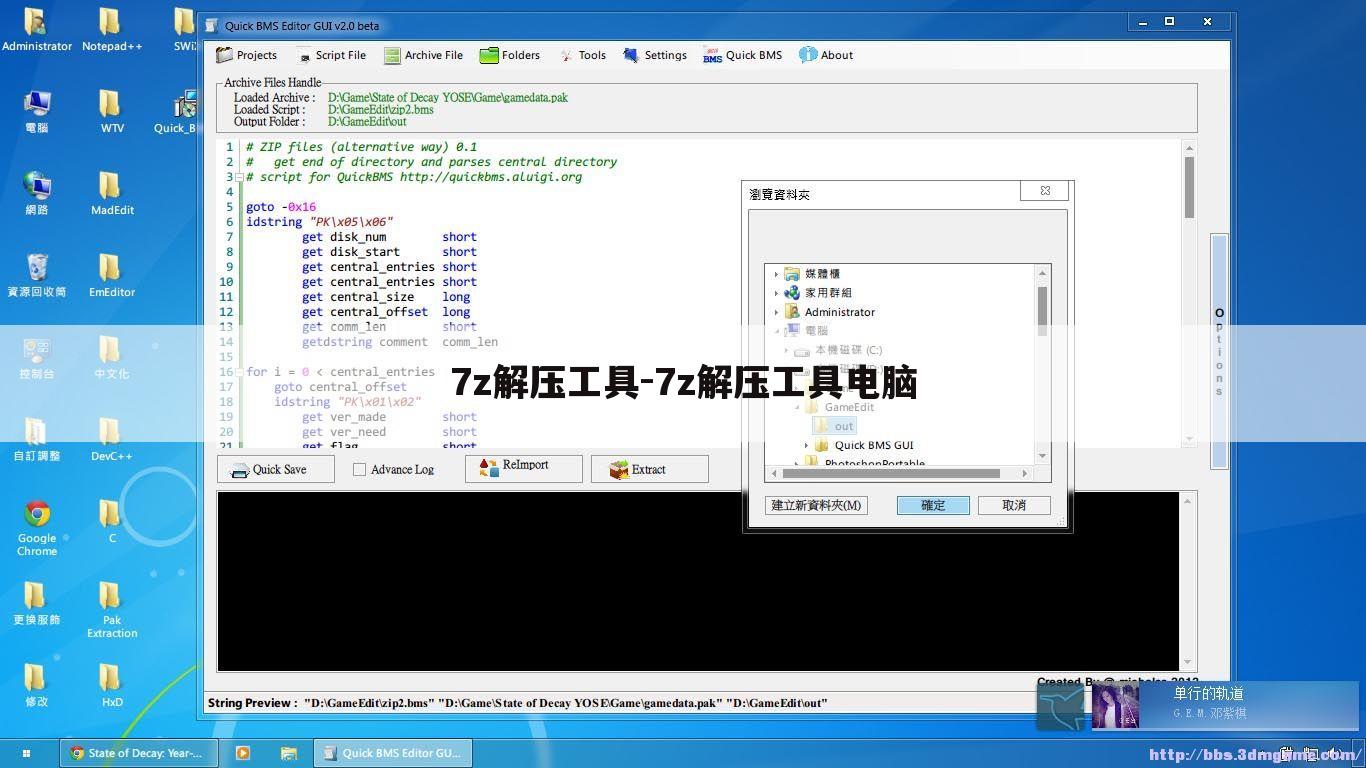
Task: Open the Administrator desktop folder icon
Action: [x=37, y=30]
